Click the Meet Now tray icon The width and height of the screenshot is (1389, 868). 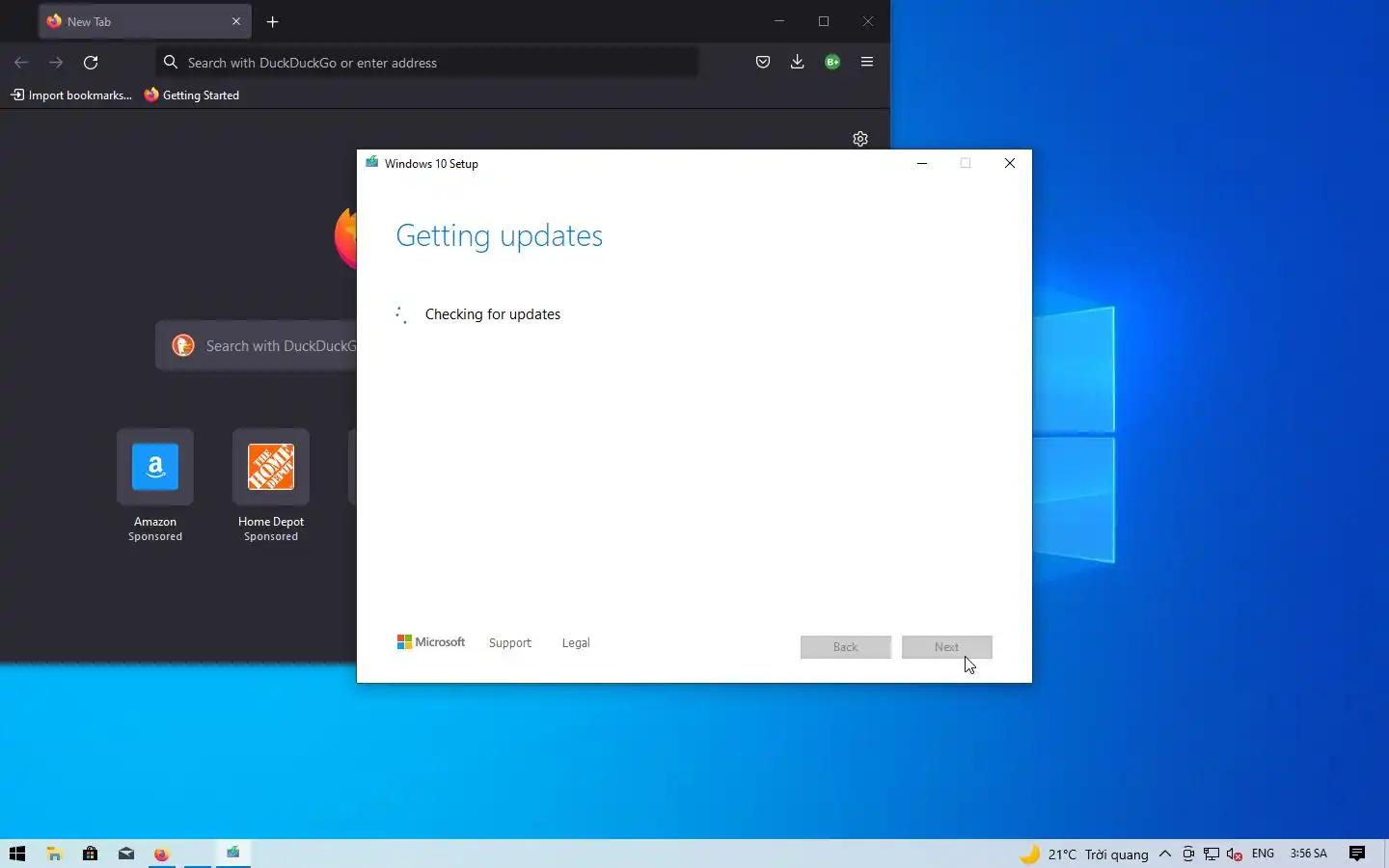[x=1188, y=854]
